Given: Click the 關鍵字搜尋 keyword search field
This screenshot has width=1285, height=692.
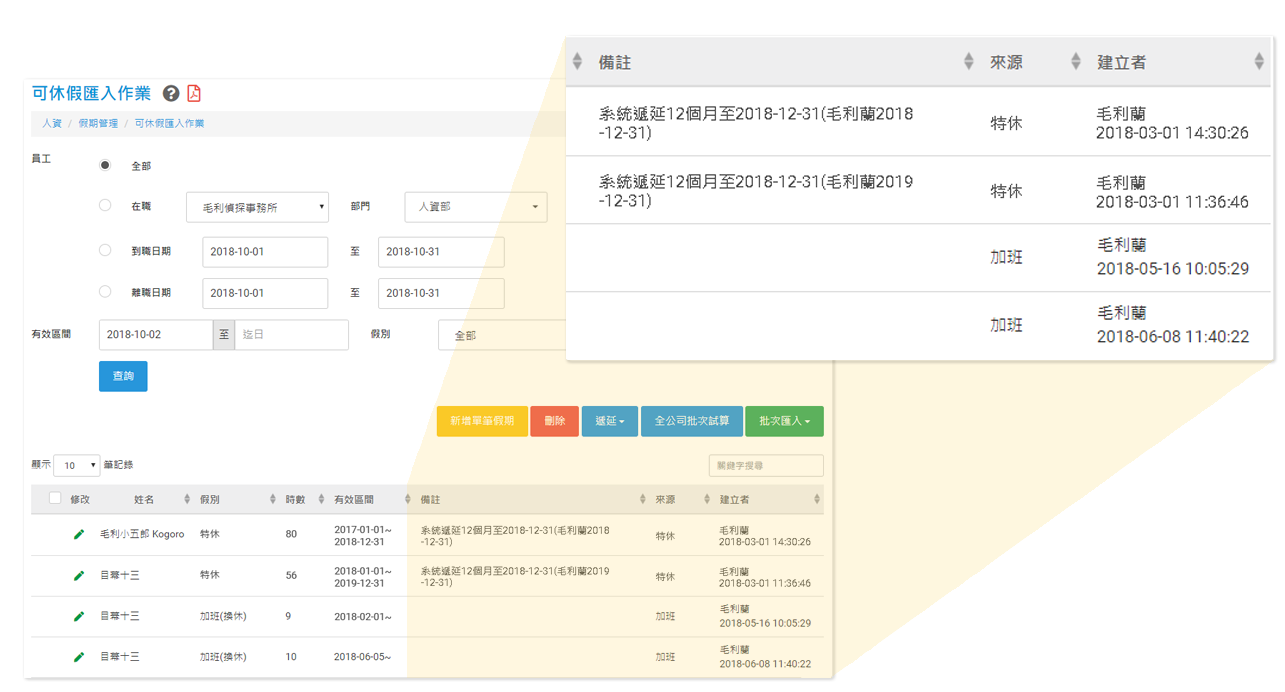Looking at the screenshot, I should pos(766,465).
